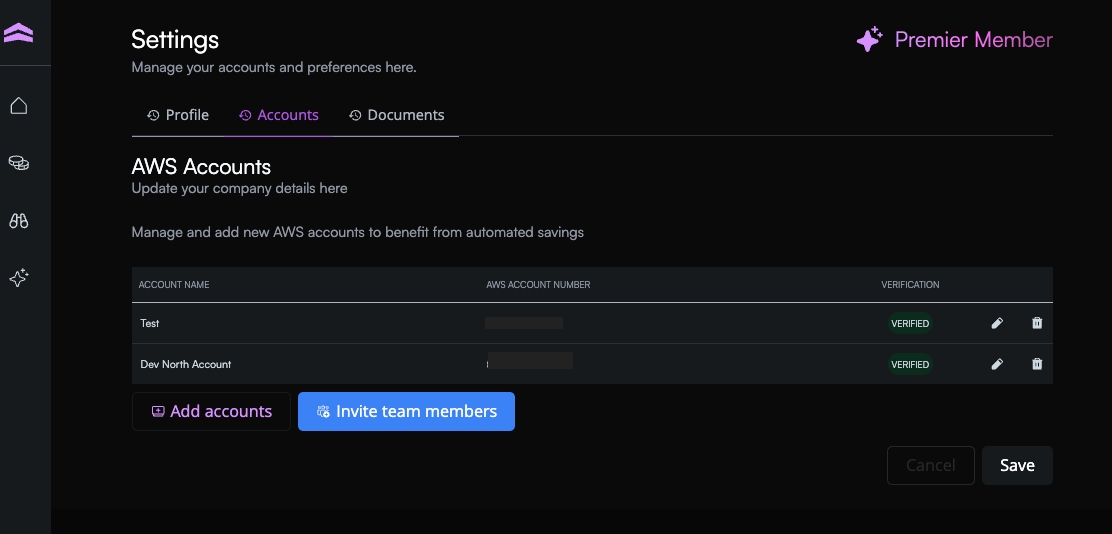
Task: Switch to the Profile tab
Action: (178, 115)
